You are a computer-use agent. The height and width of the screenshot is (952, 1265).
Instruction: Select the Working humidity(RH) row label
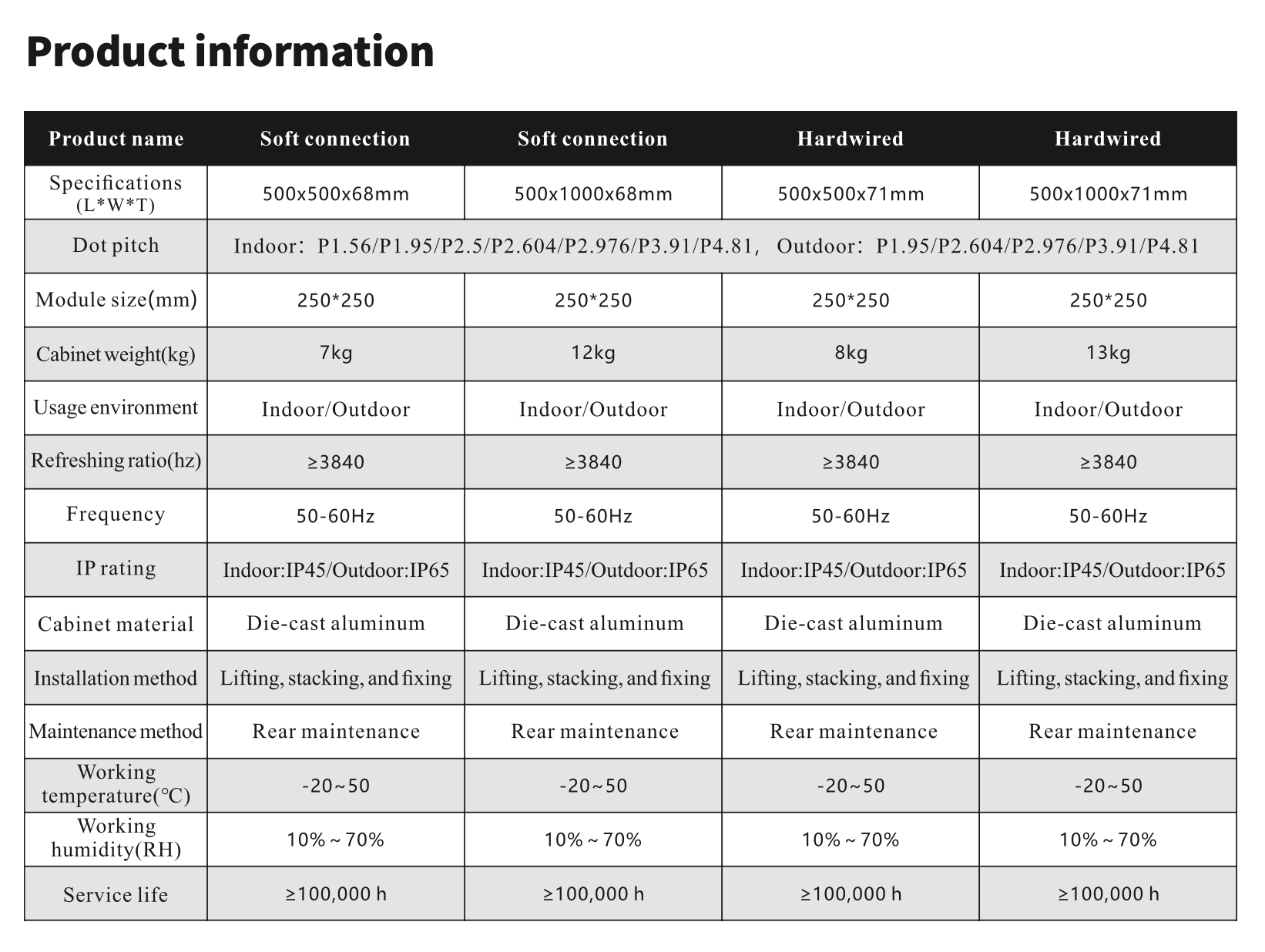116,838
